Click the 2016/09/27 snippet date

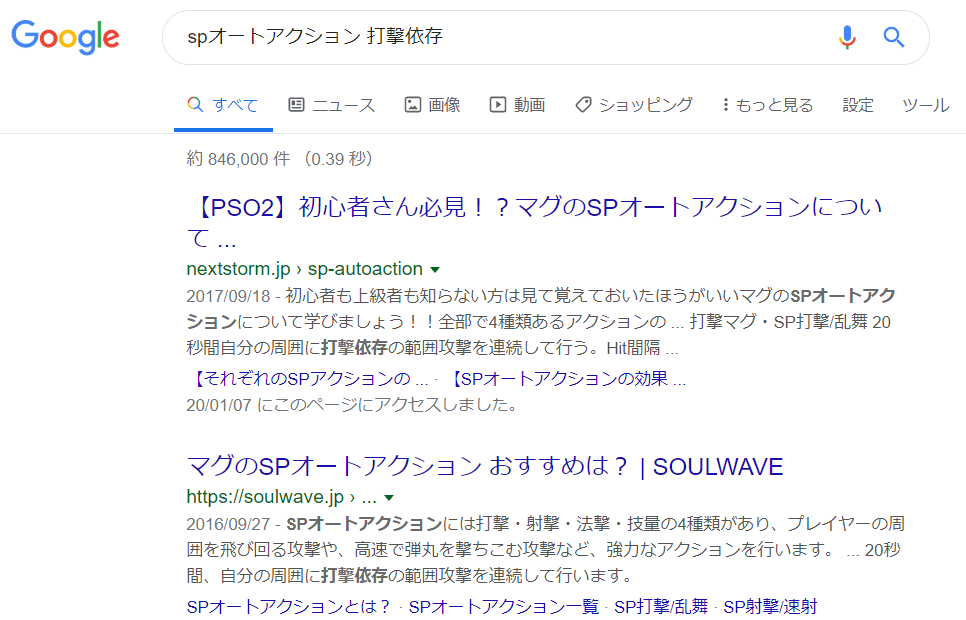point(228,524)
